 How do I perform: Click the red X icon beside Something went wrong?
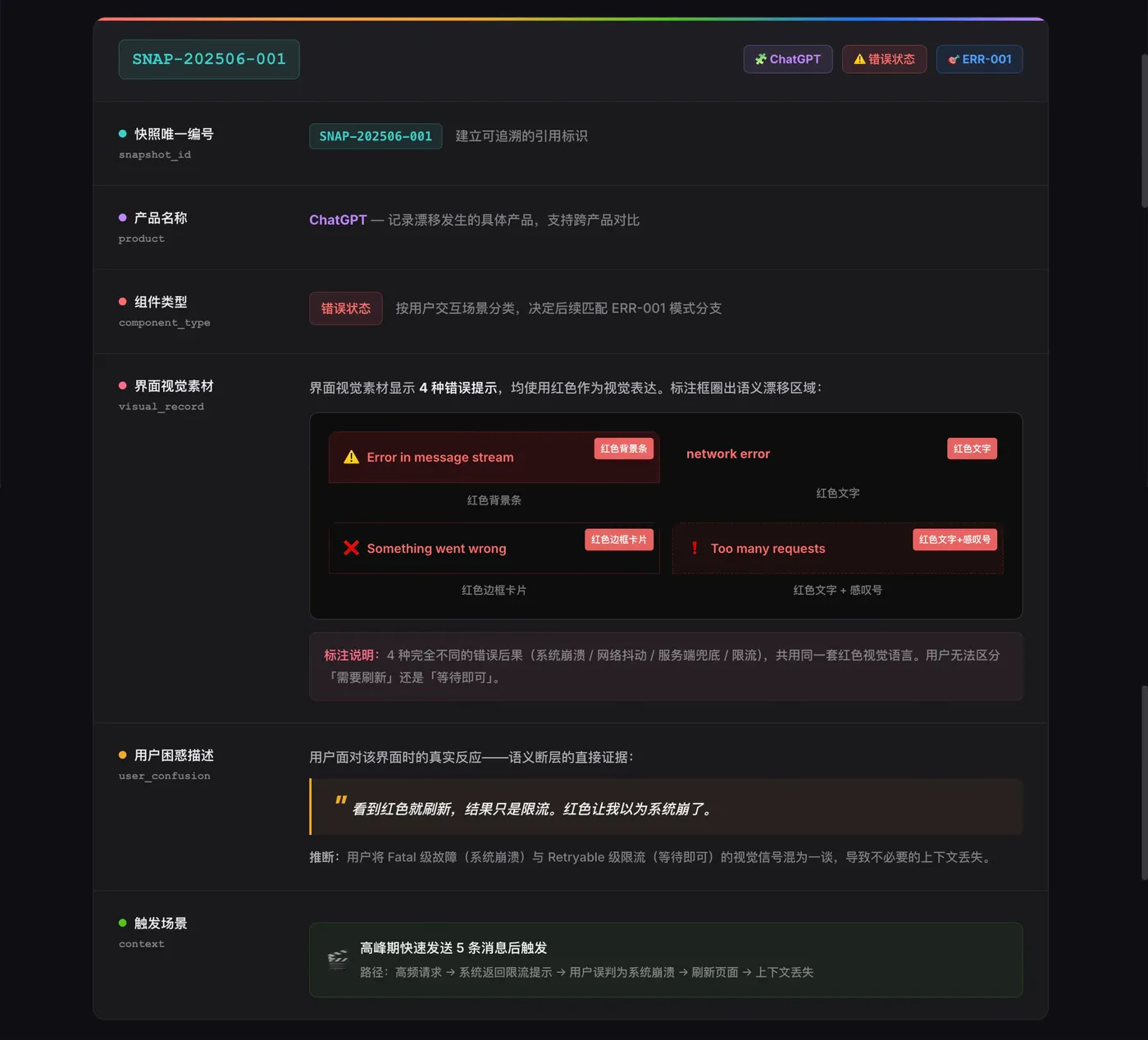coord(352,548)
